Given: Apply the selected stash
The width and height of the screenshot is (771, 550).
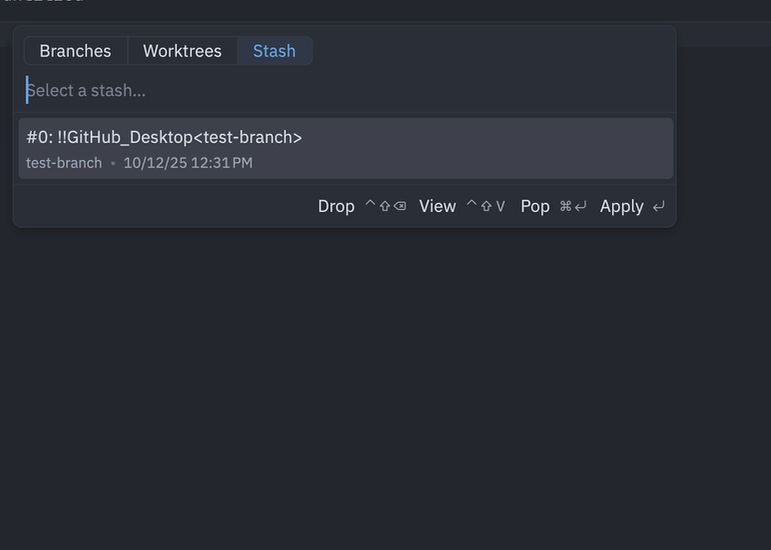Looking at the screenshot, I should (x=621, y=206).
